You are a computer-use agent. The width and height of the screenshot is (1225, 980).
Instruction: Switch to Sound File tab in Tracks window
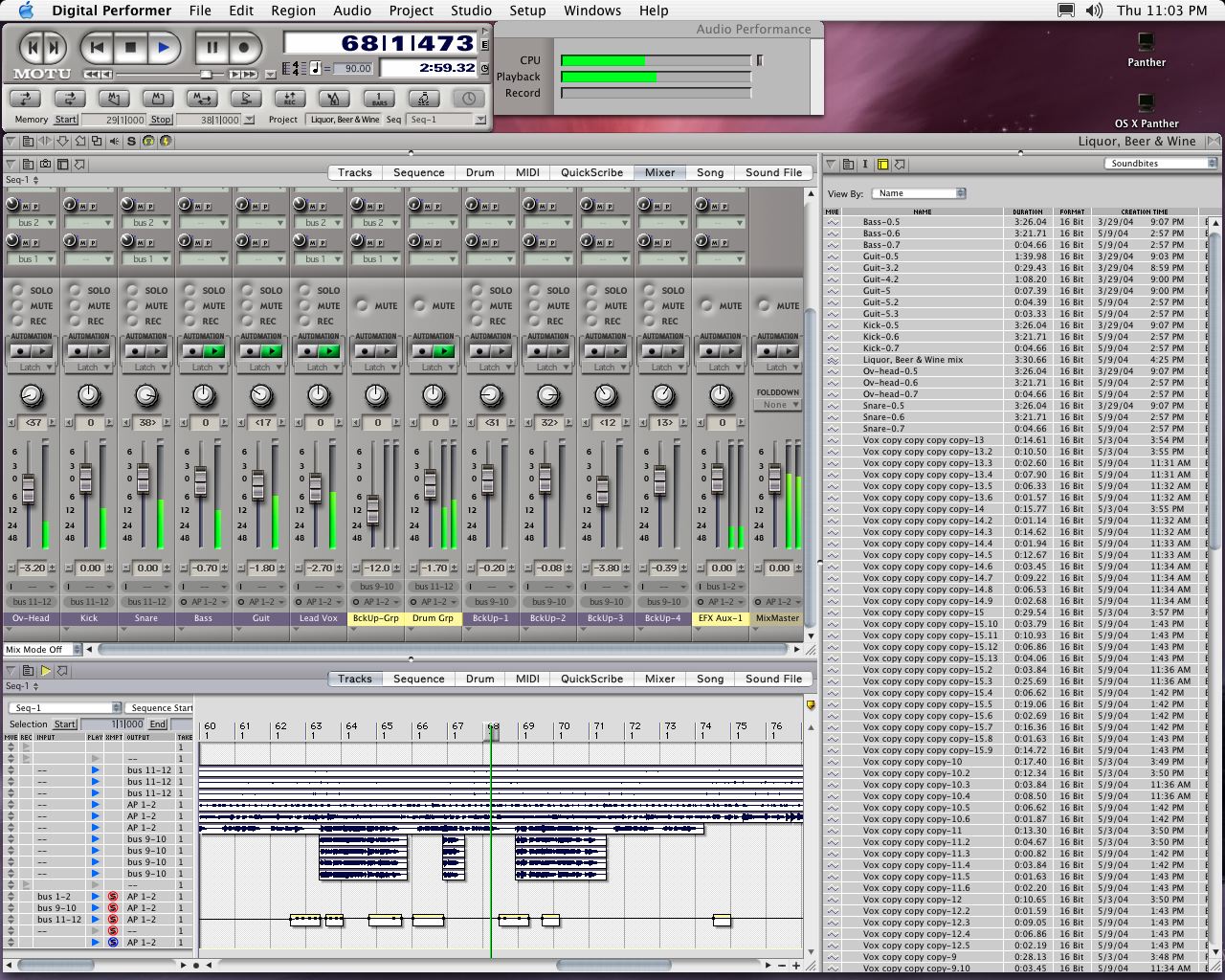[x=773, y=679]
